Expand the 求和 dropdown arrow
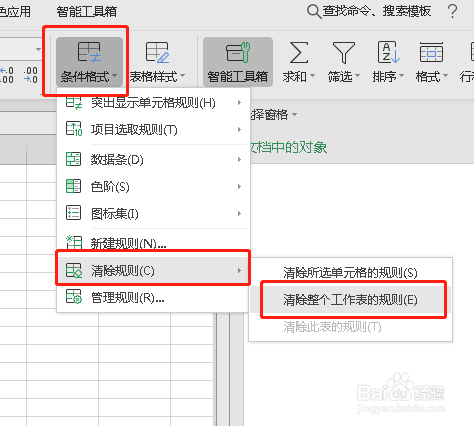 click(312, 76)
